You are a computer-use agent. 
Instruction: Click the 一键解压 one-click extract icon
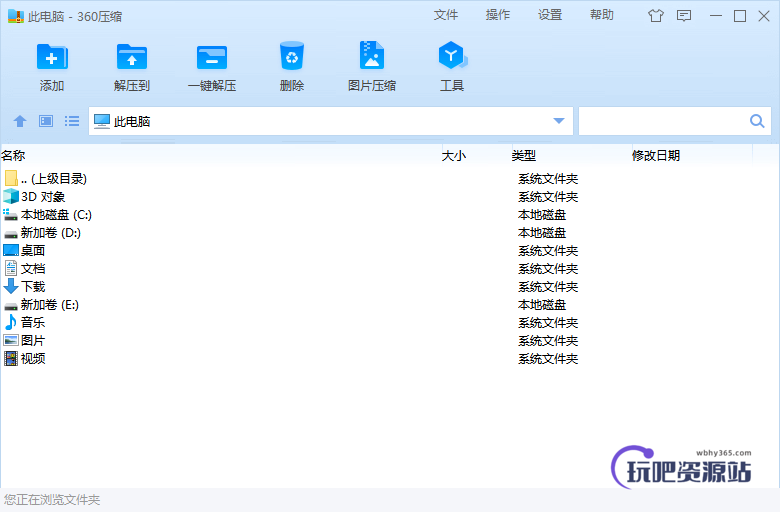point(212,57)
